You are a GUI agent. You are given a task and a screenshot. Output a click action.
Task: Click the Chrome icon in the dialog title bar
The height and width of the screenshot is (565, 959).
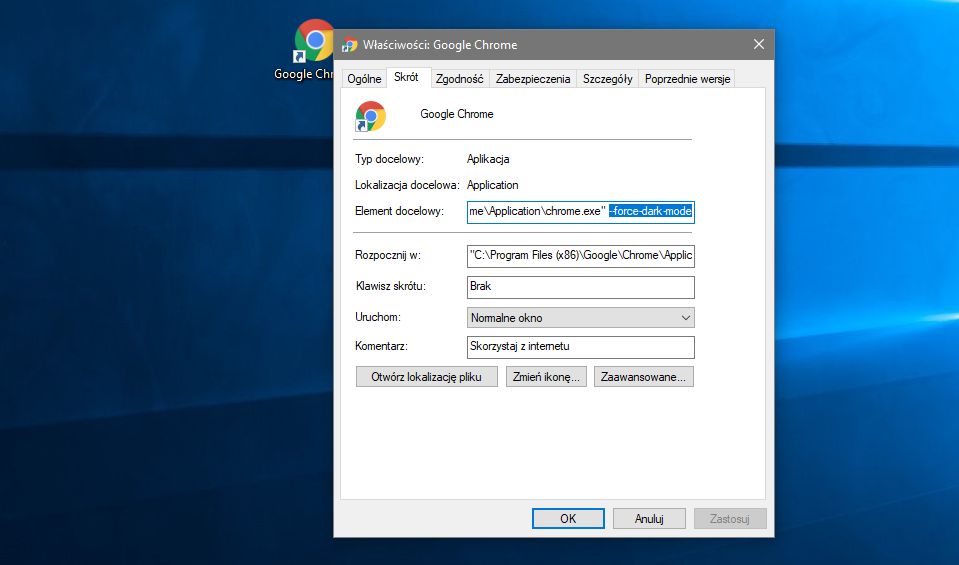coord(350,45)
